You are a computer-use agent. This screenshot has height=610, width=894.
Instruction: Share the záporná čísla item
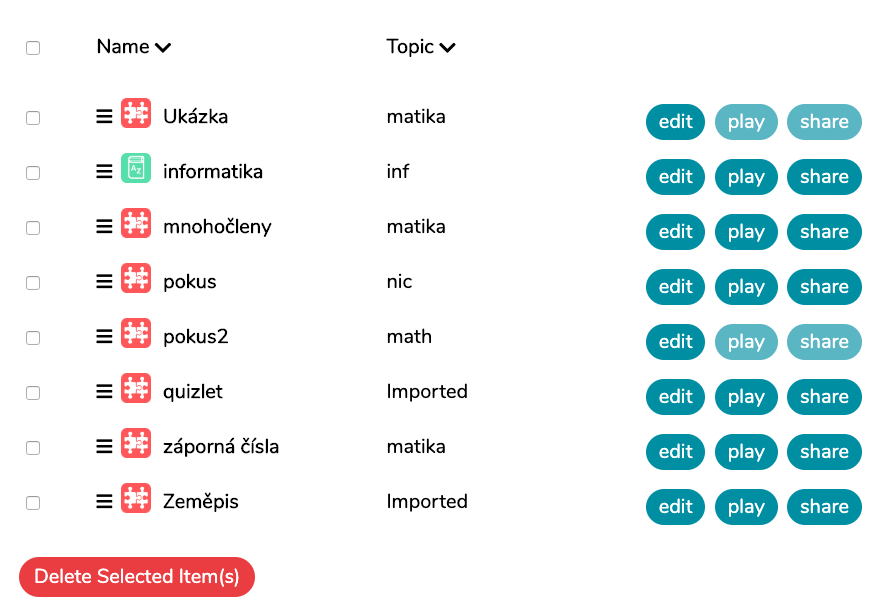pyautogui.click(x=824, y=452)
